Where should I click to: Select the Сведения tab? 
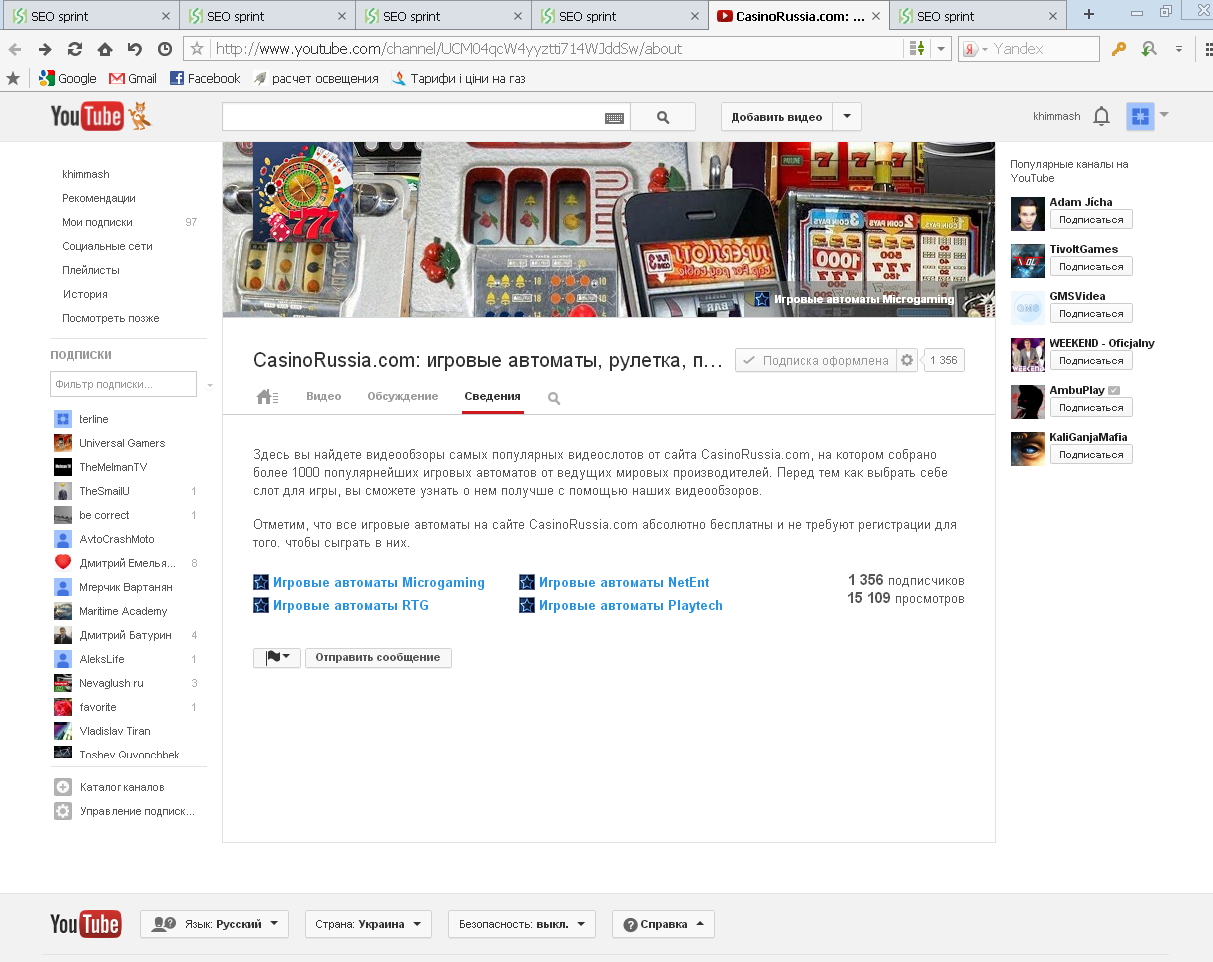[492, 396]
